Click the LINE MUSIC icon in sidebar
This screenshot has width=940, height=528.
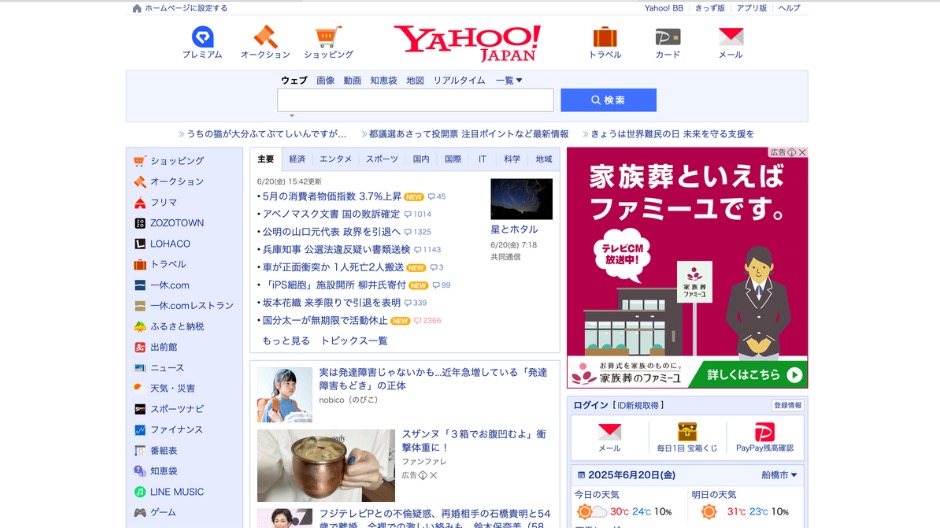tap(140, 492)
